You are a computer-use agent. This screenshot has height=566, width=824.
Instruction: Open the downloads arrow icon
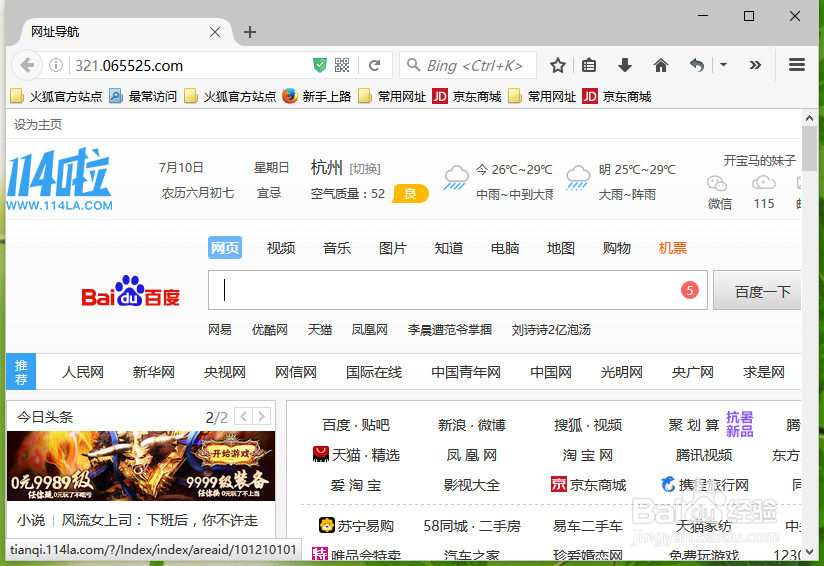click(x=624, y=65)
